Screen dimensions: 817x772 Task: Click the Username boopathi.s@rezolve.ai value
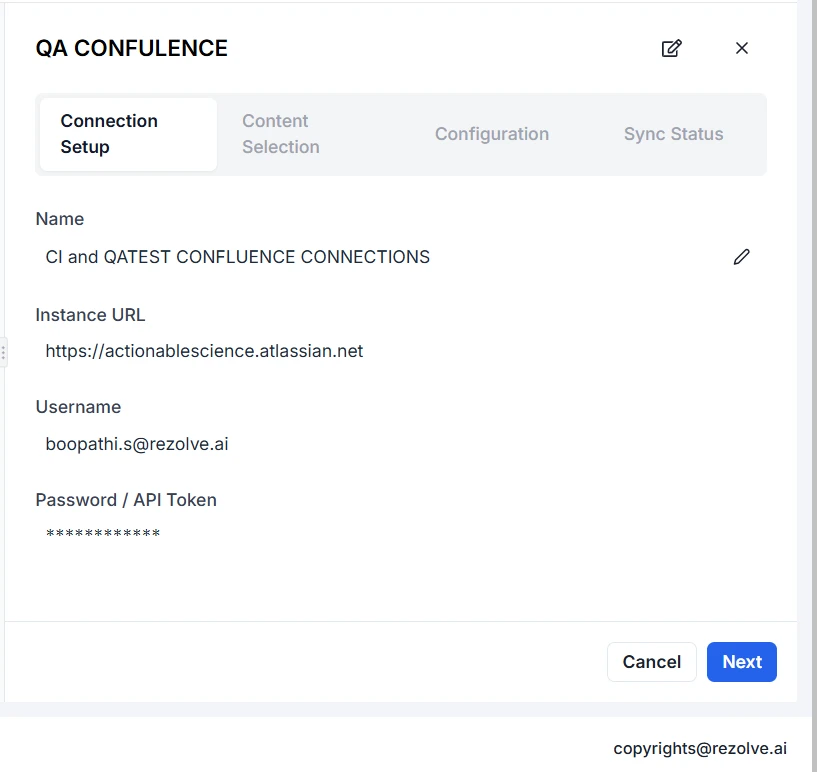[x=137, y=444]
